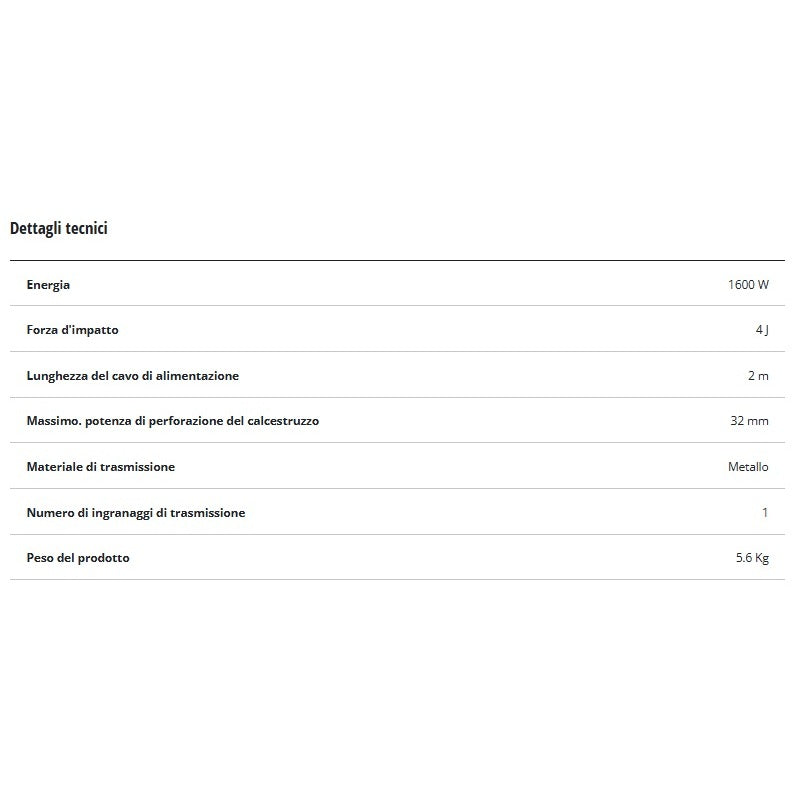Click the word 'calcestruzzo' in the table
Image resolution: width=806 pixels, height=806 pixels.
(x=282, y=422)
